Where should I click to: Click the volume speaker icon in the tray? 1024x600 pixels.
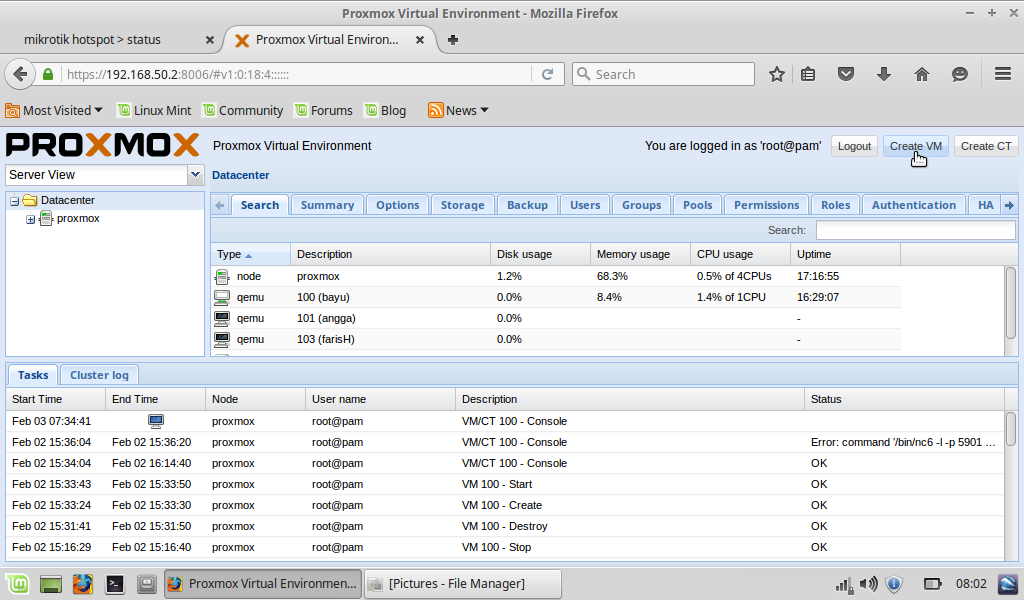pyautogui.click(x=869, y=584)
